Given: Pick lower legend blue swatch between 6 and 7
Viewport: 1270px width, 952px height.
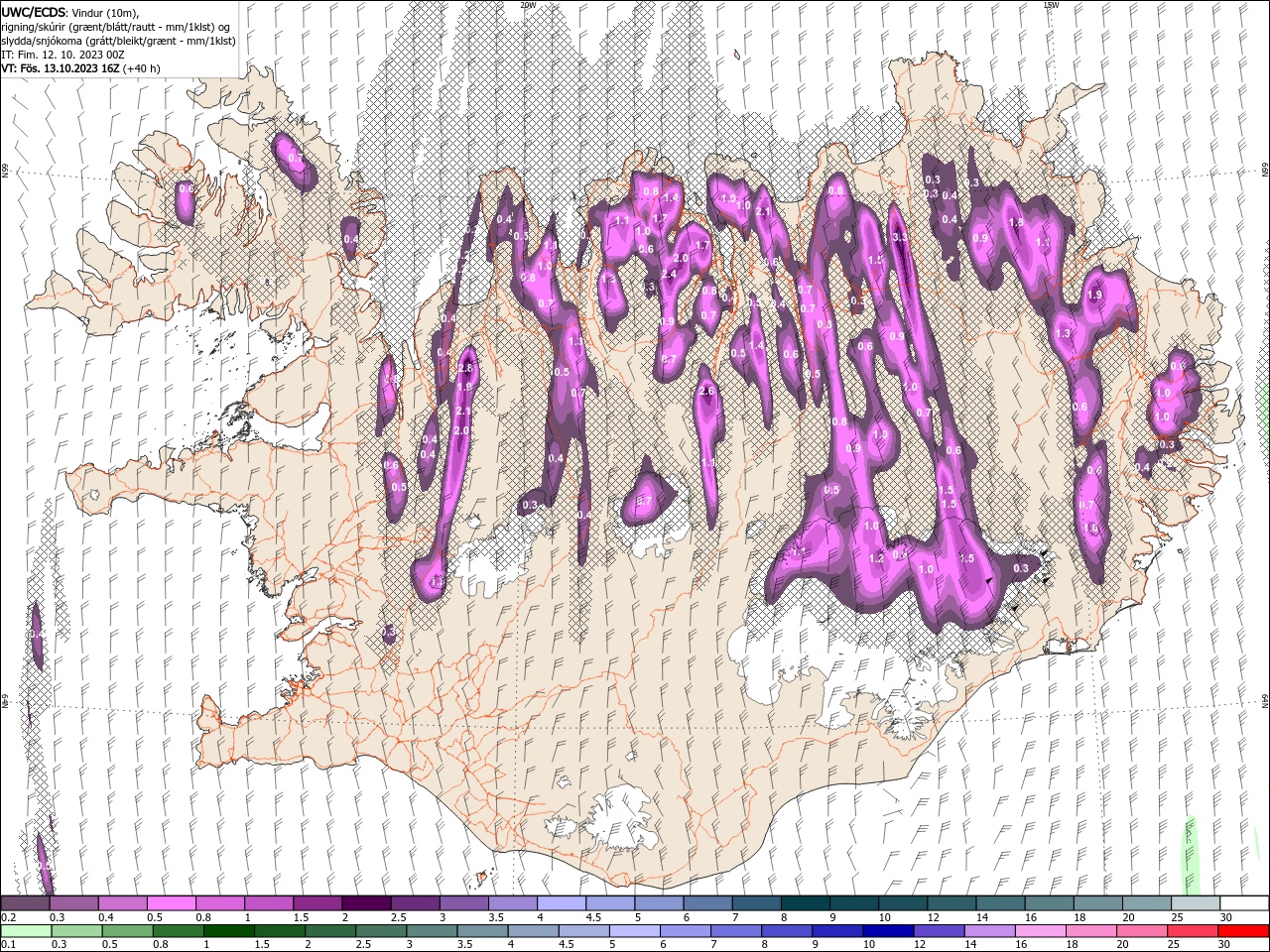Looking at the screenshot, I should point(684,930).
